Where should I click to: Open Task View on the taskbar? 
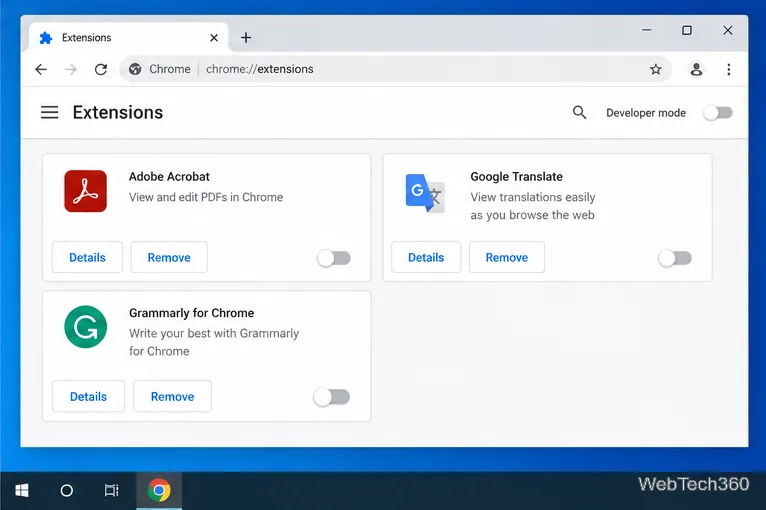point(111,490)
